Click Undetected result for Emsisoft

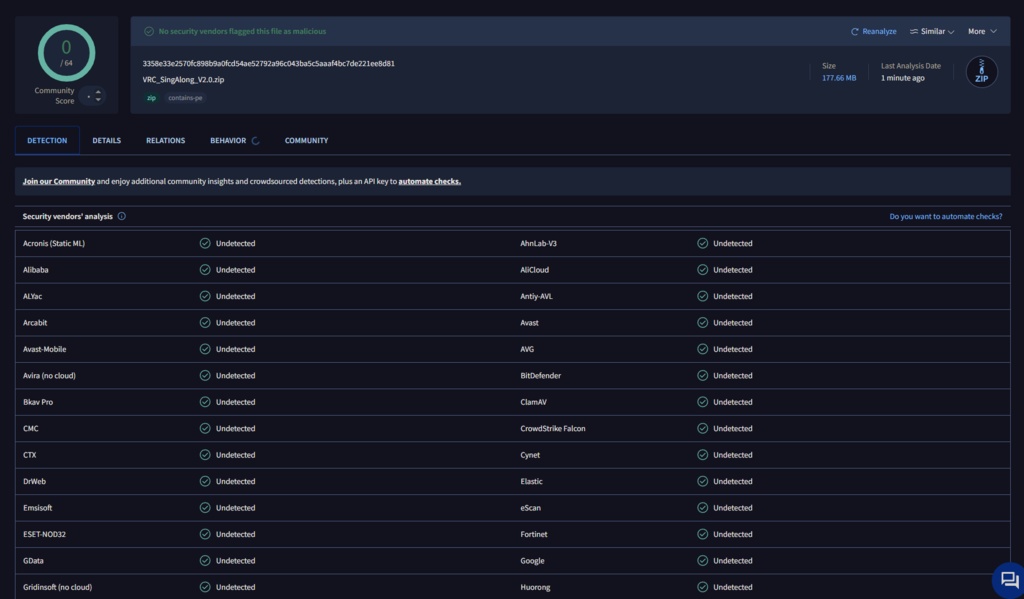(235, 508)
